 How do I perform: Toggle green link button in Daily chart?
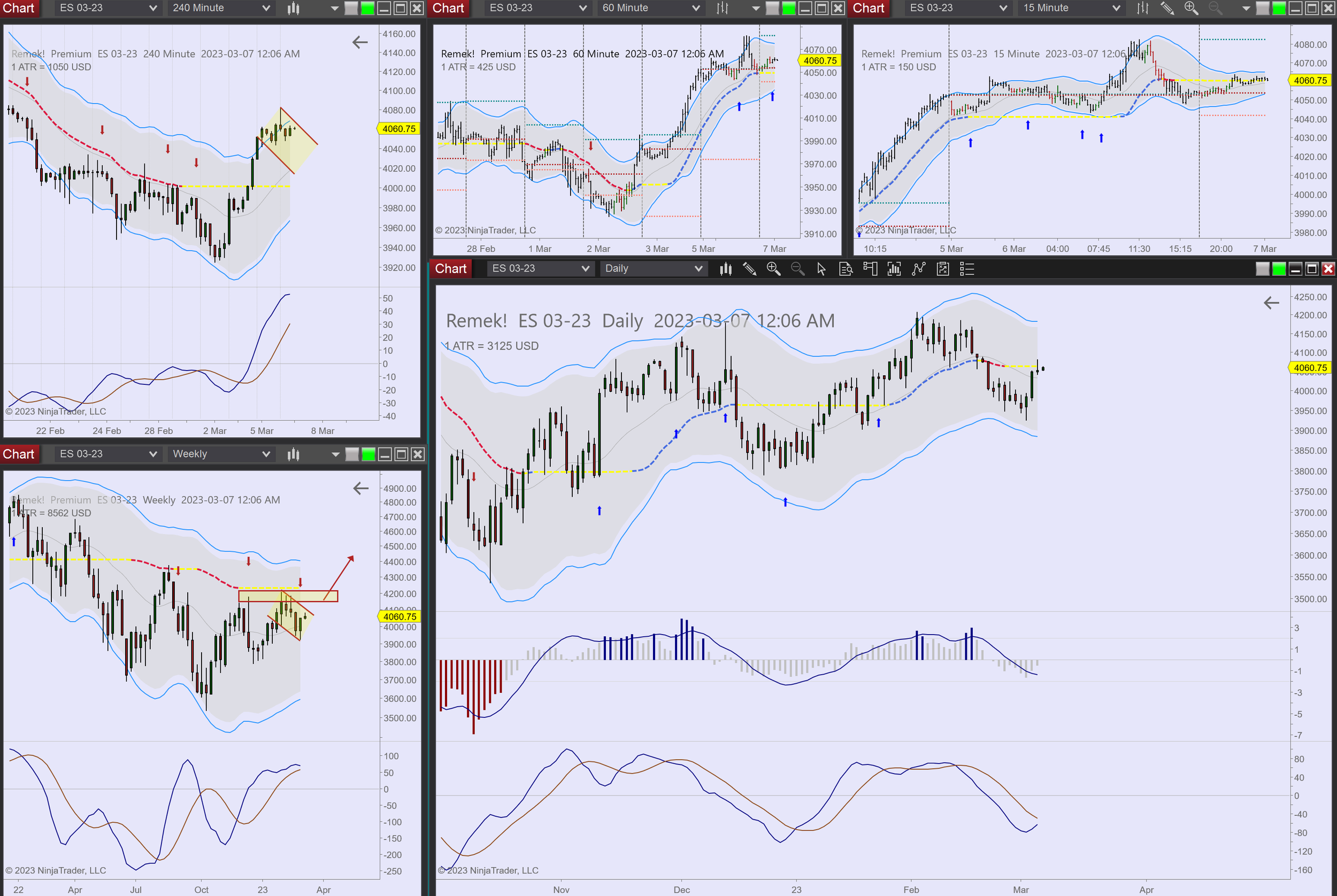coord(1279,268)
